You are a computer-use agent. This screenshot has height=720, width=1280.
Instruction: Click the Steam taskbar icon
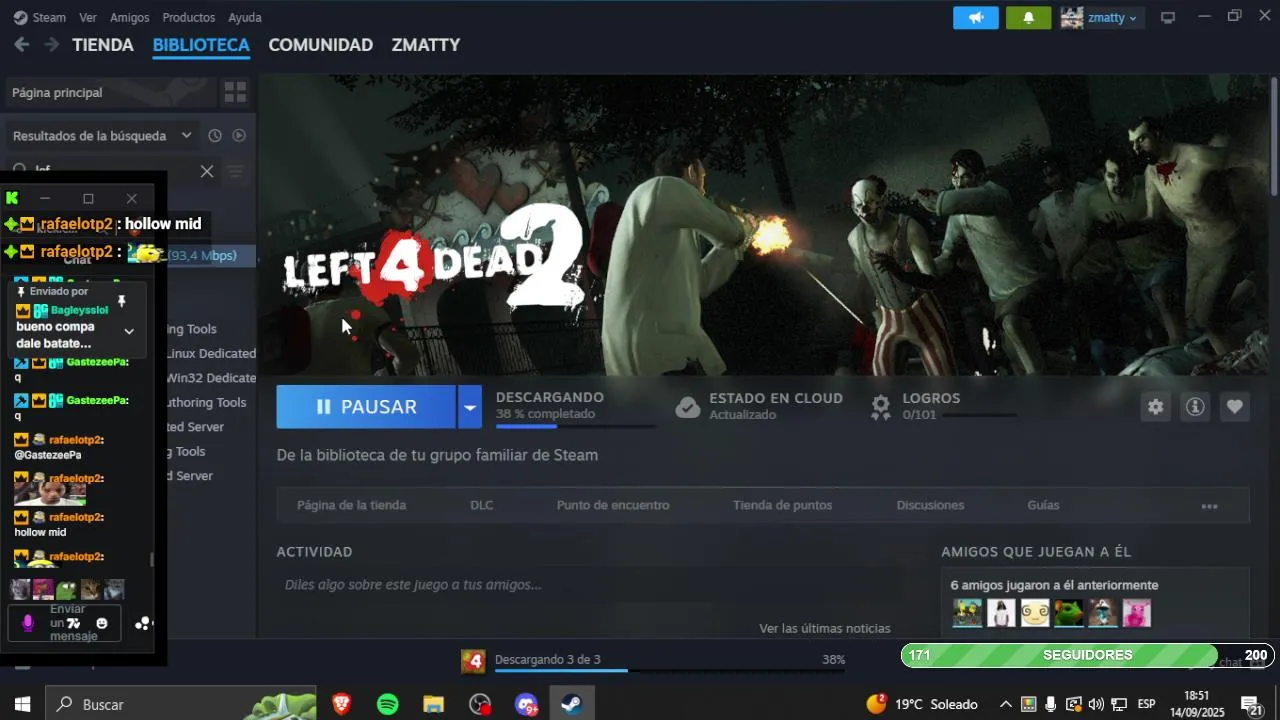click(x=572, y=704)
